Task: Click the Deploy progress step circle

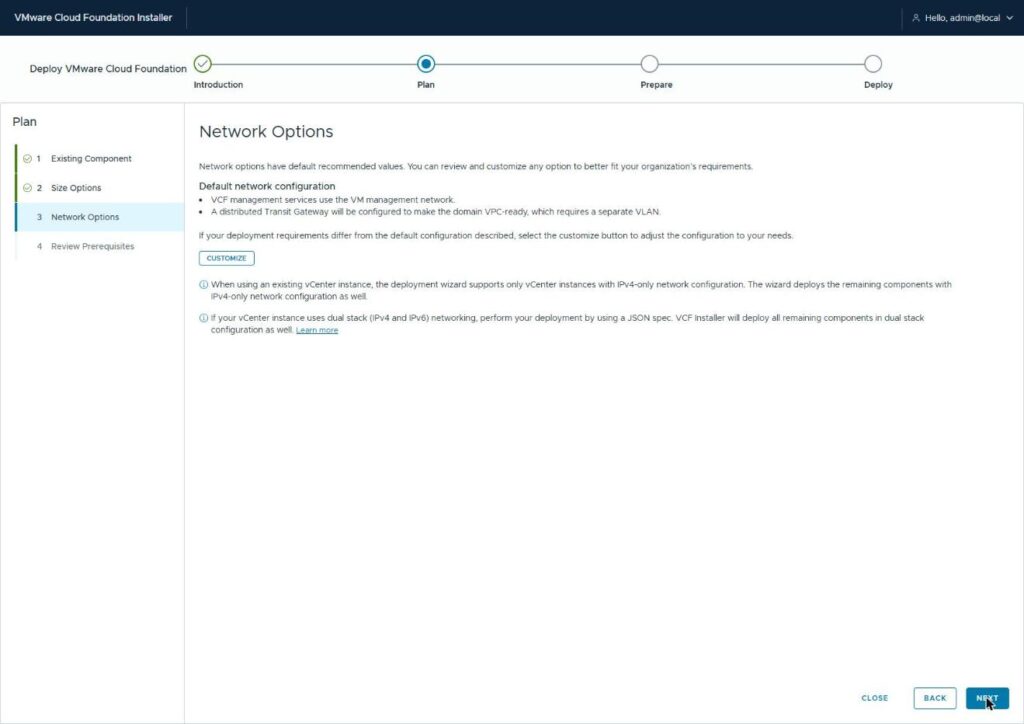Action: point(872,64)
